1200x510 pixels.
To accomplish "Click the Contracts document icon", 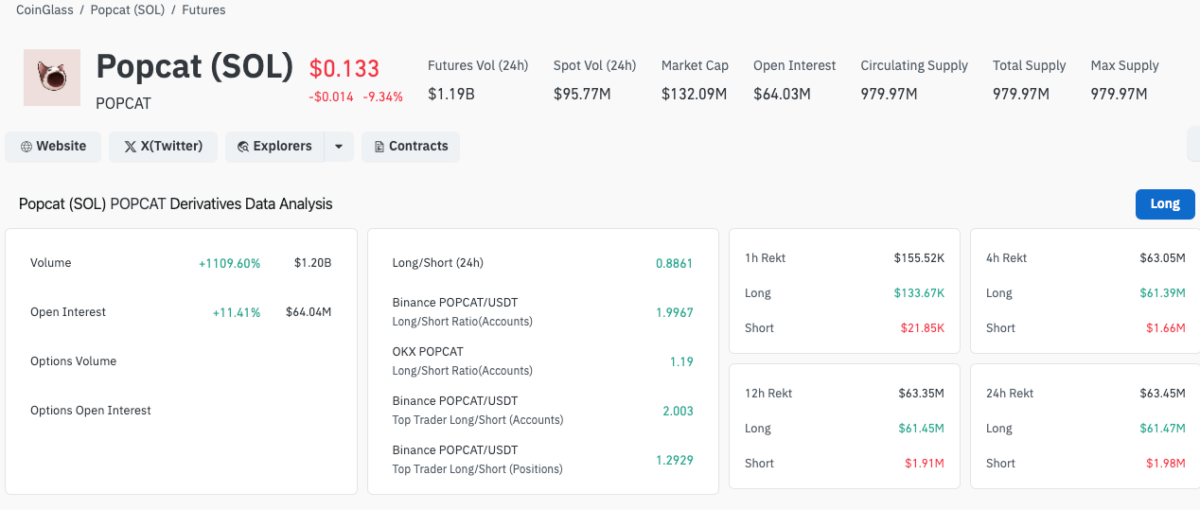I will pos(380,147).
